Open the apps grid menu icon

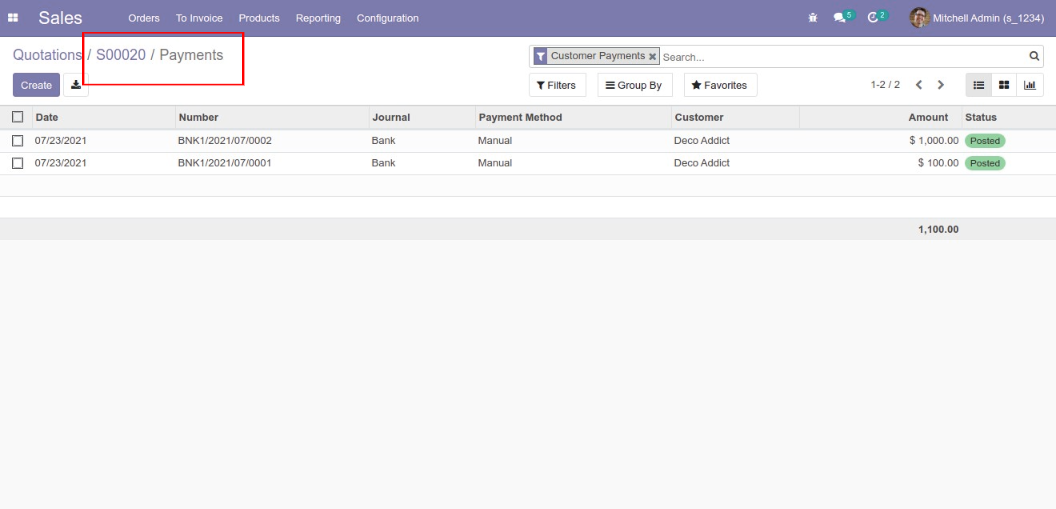(13, 18)
